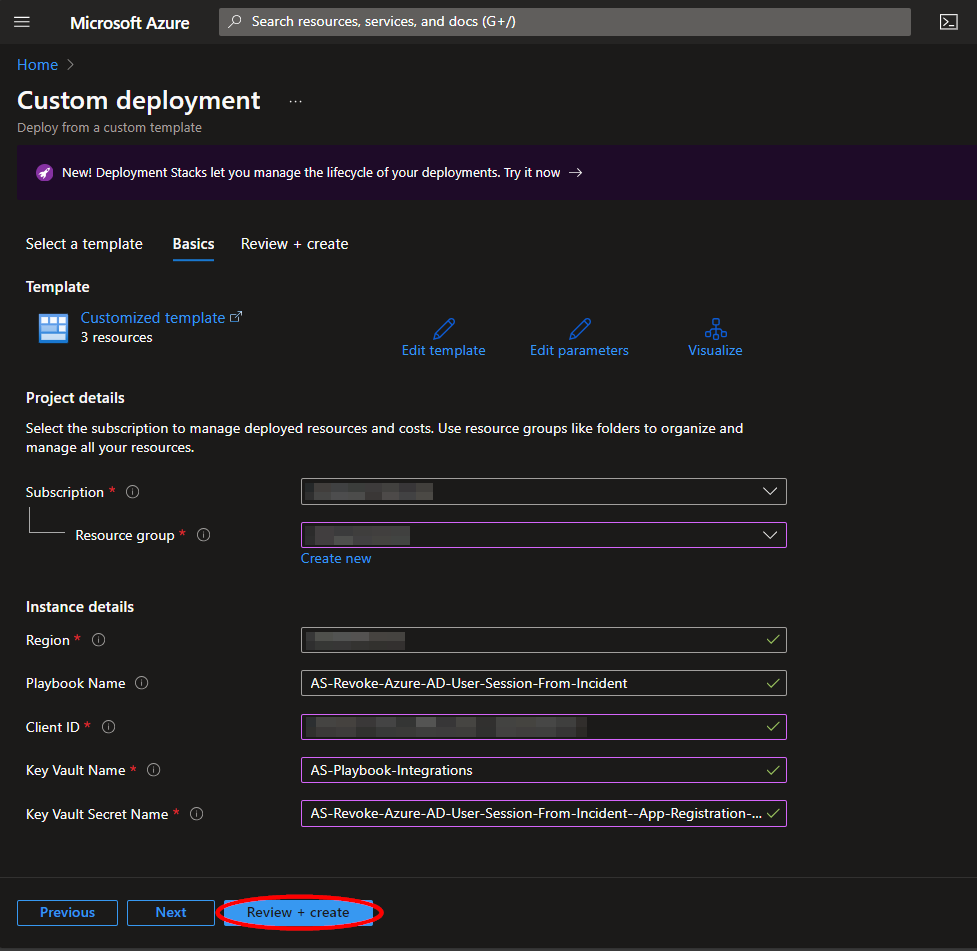Click the Deployment Stacks banner text
This screenshot has height=951, width=977.
tap(311, 173)
